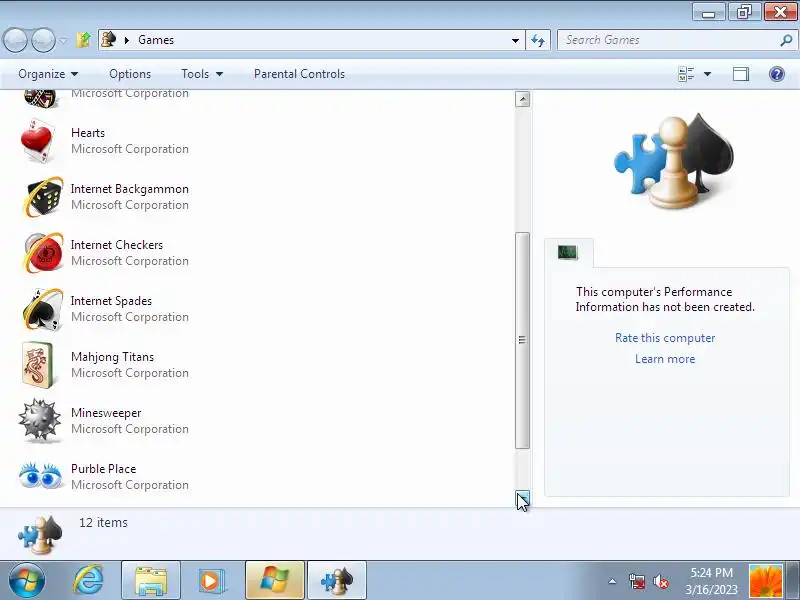Viewport: 800px width, 600px height.
Task: Open the view options dropdown arrow
Action: [x=707, y=74]
